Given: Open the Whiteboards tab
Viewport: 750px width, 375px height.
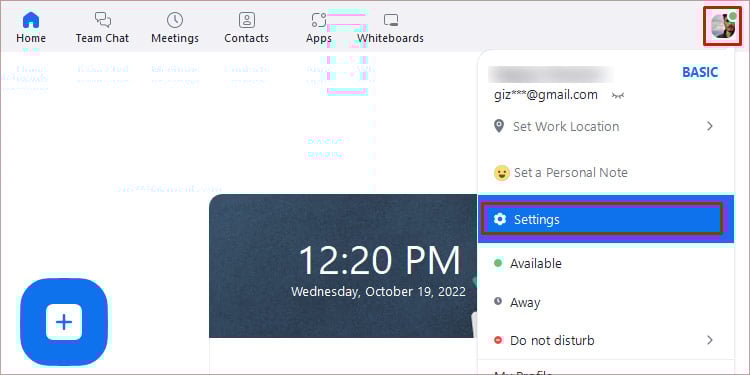Looking at the screenshot, I should (391, 28).
